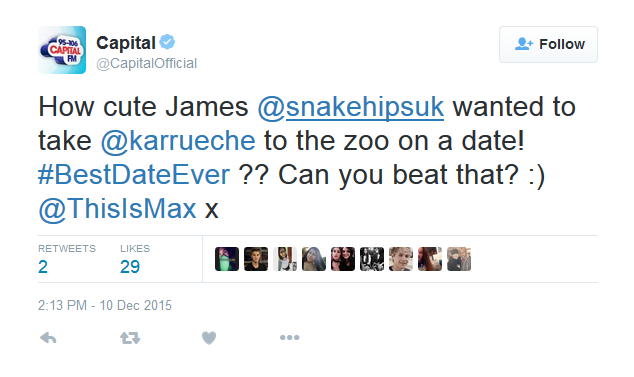Retweet using the retweet arrows icon
The height and width of the screenshot is (377, 634).
[x=130, y=338]
